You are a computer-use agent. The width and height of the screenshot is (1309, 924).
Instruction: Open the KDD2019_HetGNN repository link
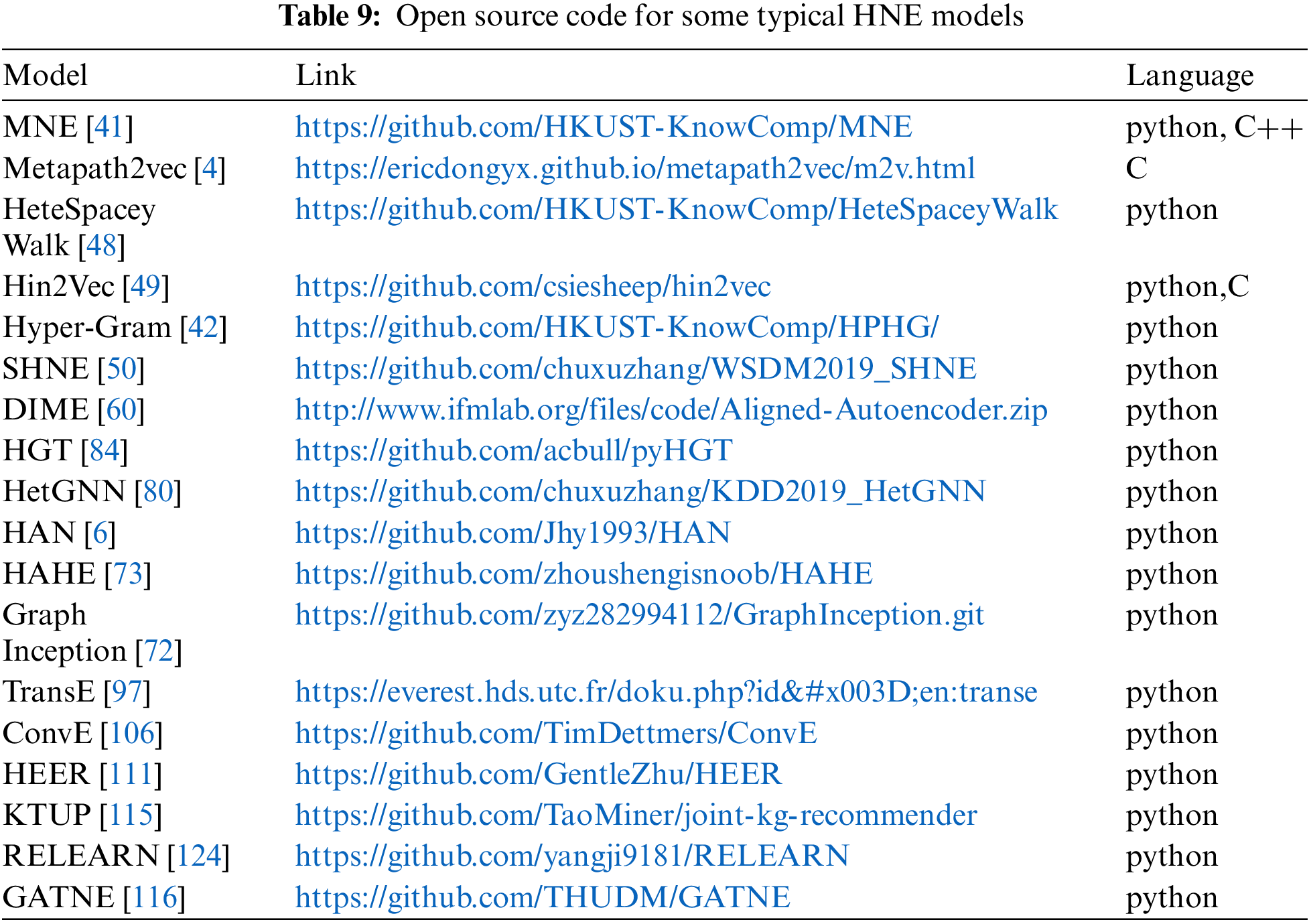click(640, 492)
